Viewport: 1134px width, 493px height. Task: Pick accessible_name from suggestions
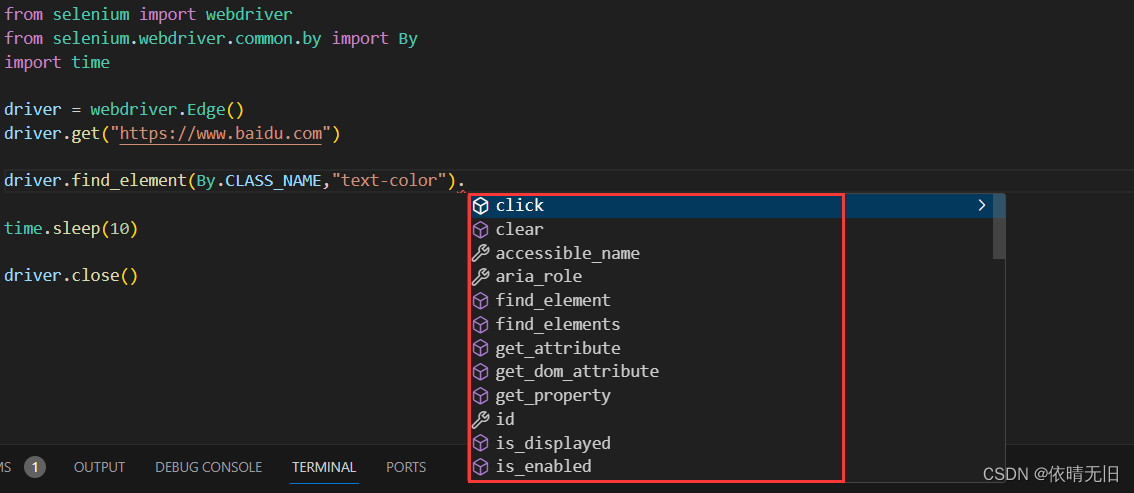coord(731,254)
